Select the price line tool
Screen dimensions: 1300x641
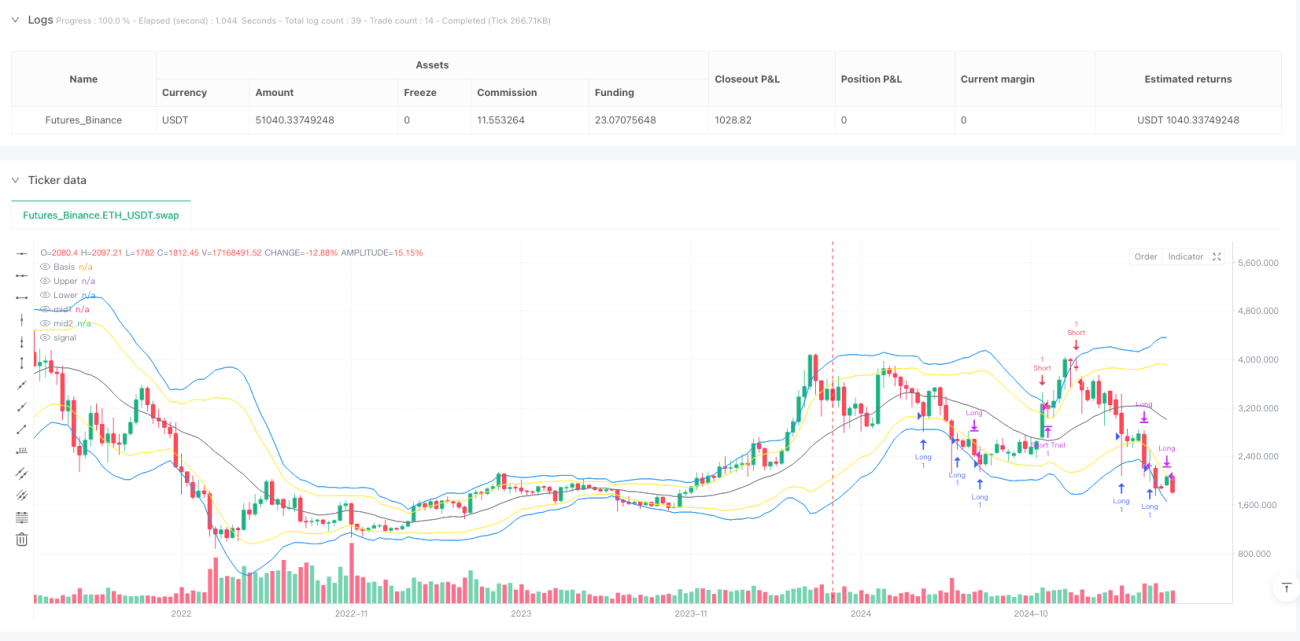coord(22,451)
